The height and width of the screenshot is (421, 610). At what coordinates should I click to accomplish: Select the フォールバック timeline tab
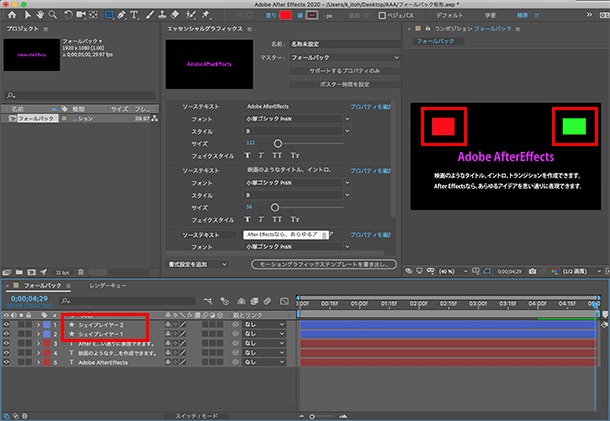[x=43, y=286]
